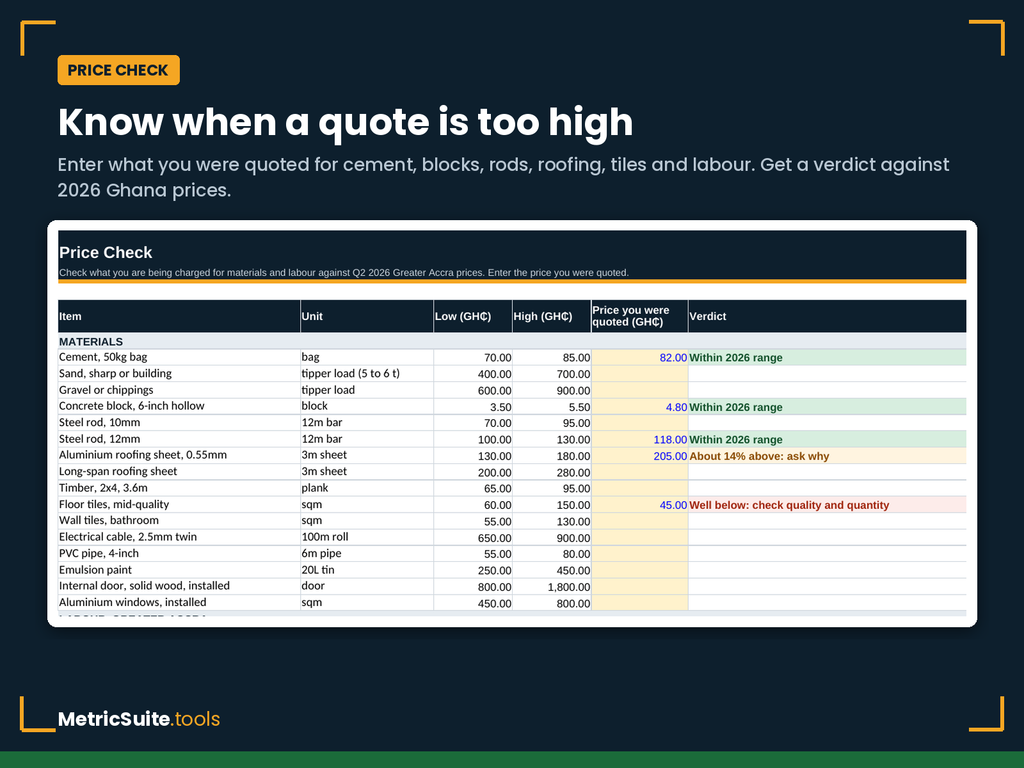Viewport: 1024px width, 768px height.
Task: Click quoted price cell for Electrical cable
Action: pyautogui.click(x=639, y=537)
